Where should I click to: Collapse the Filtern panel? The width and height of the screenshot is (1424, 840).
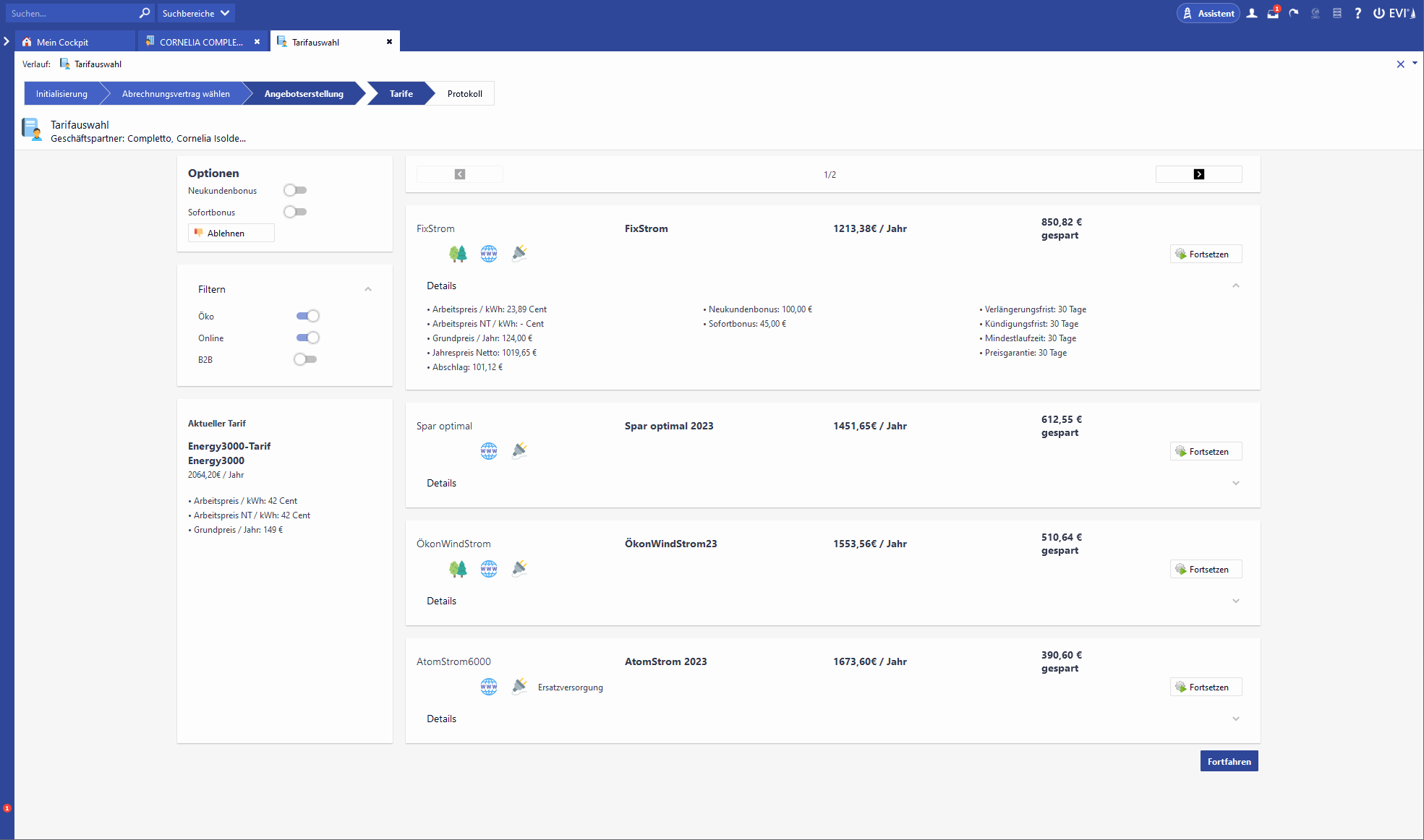pos(368,289)
